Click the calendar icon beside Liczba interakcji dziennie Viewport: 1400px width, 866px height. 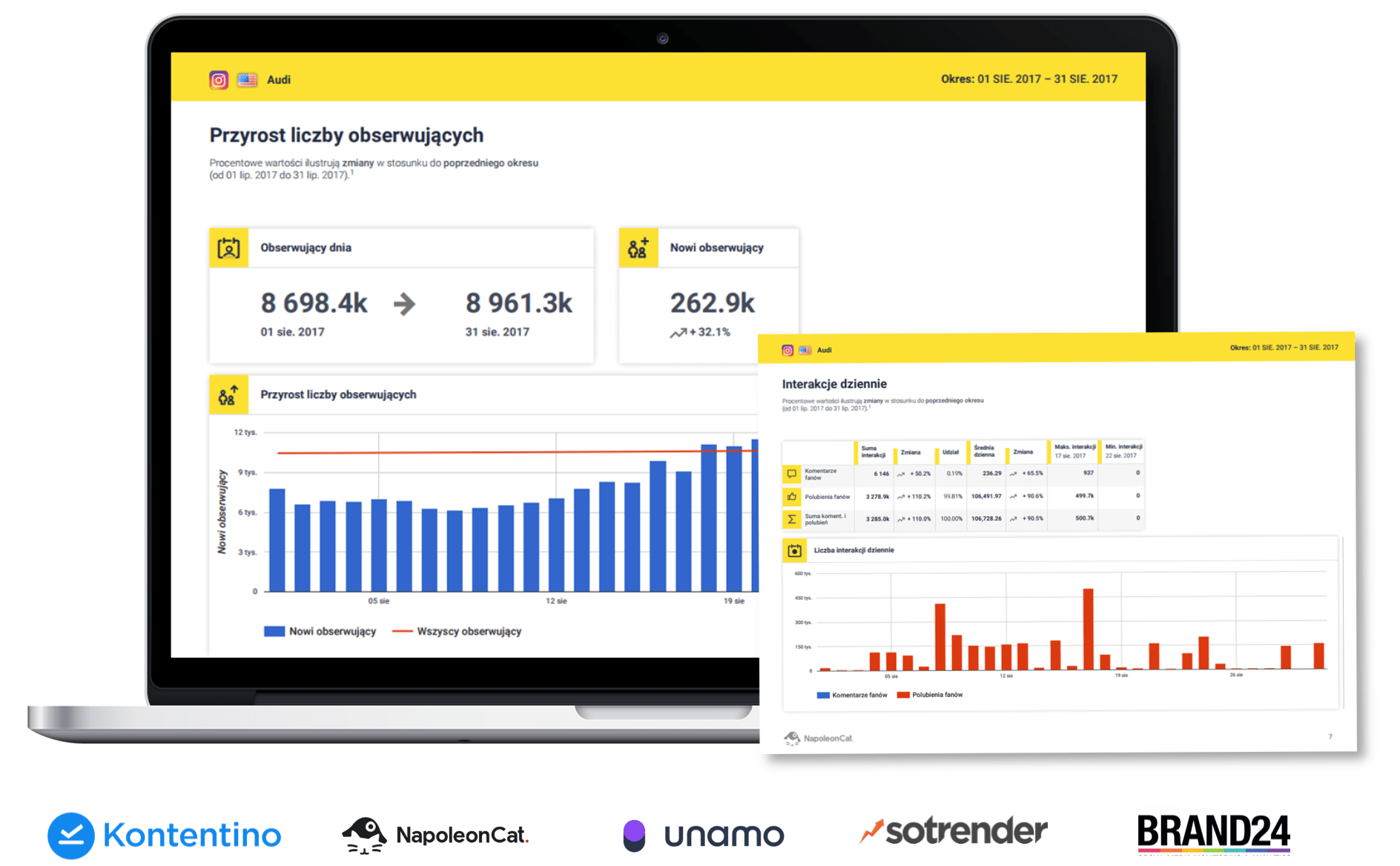tap(794, 550)
